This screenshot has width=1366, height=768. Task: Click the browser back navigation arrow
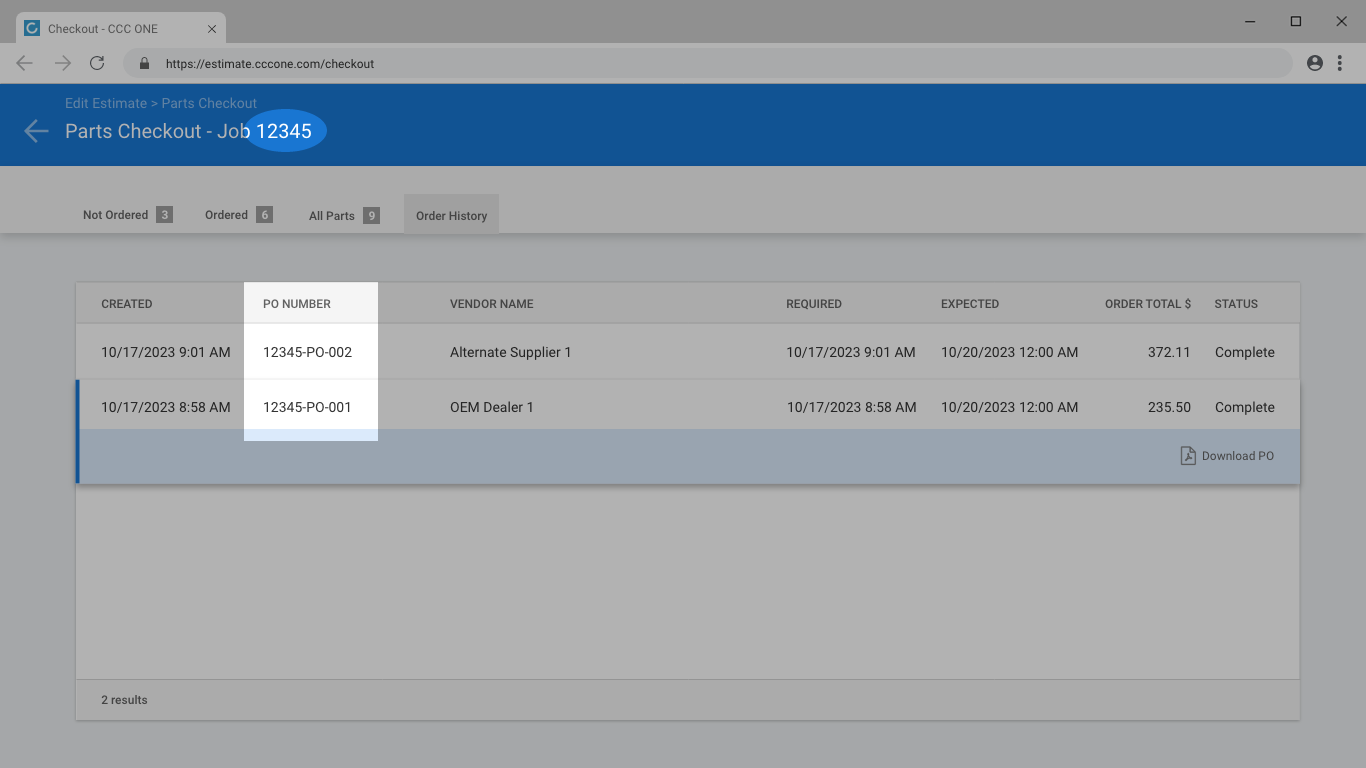(x=25, y=63)
